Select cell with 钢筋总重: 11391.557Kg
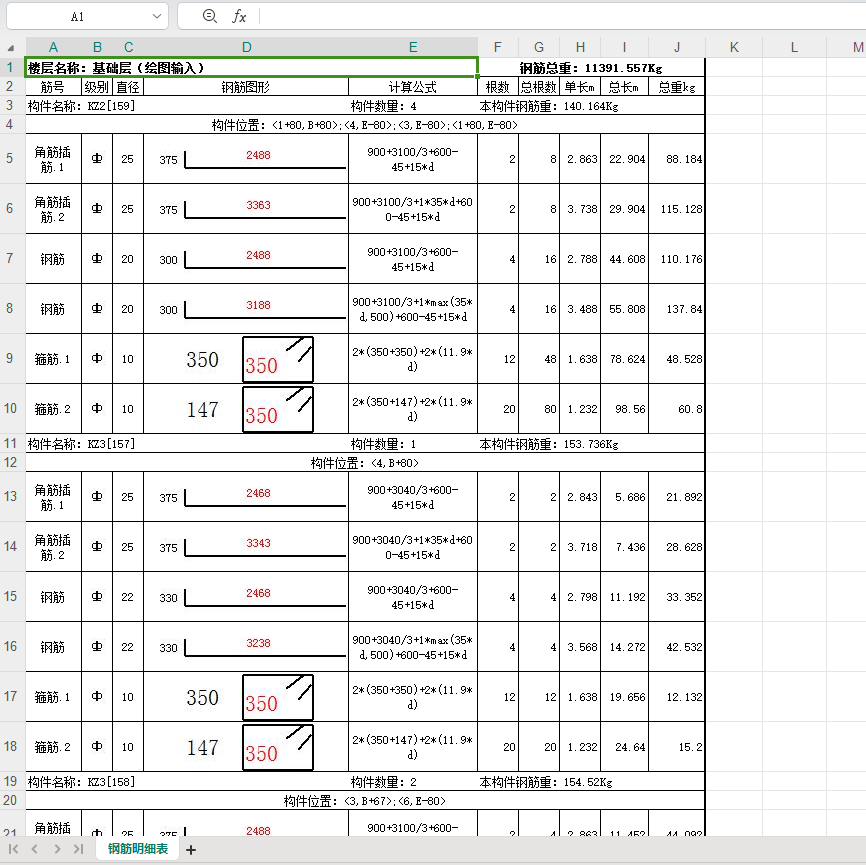Image resolution: width=866 pixels, height=865 pixels. point(591,68)
